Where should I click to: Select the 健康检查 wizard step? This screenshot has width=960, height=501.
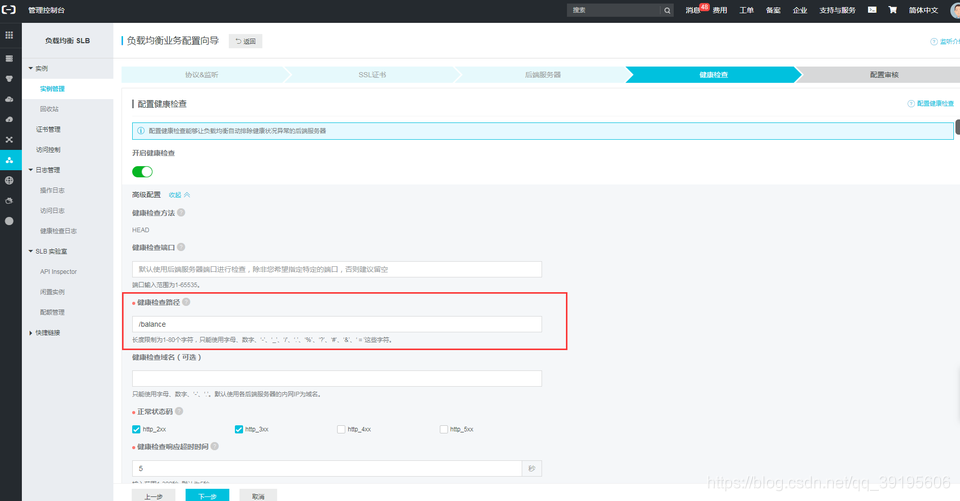(x=713, y=75)
